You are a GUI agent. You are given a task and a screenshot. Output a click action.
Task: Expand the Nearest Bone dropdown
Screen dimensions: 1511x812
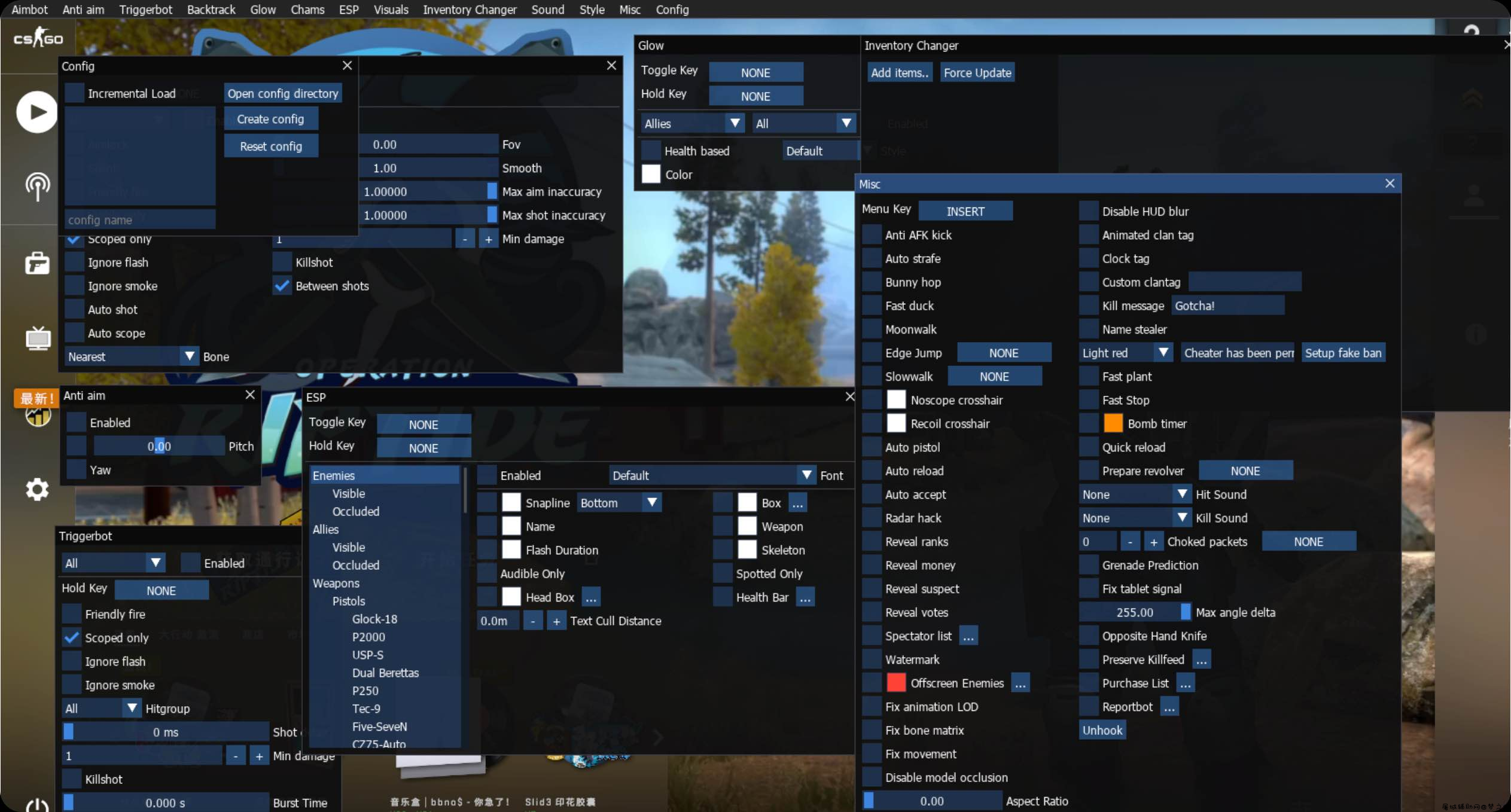(x=131, y=357)
